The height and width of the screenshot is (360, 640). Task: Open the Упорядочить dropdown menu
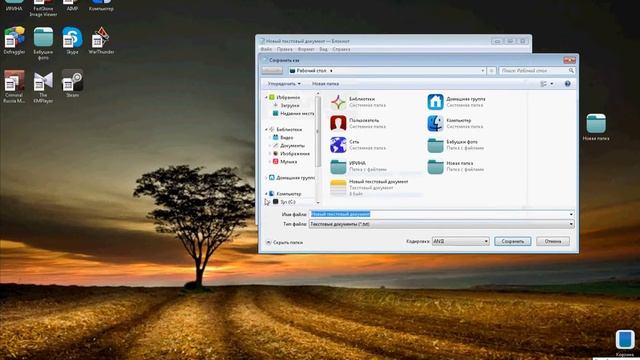click(x=284, y=84)
